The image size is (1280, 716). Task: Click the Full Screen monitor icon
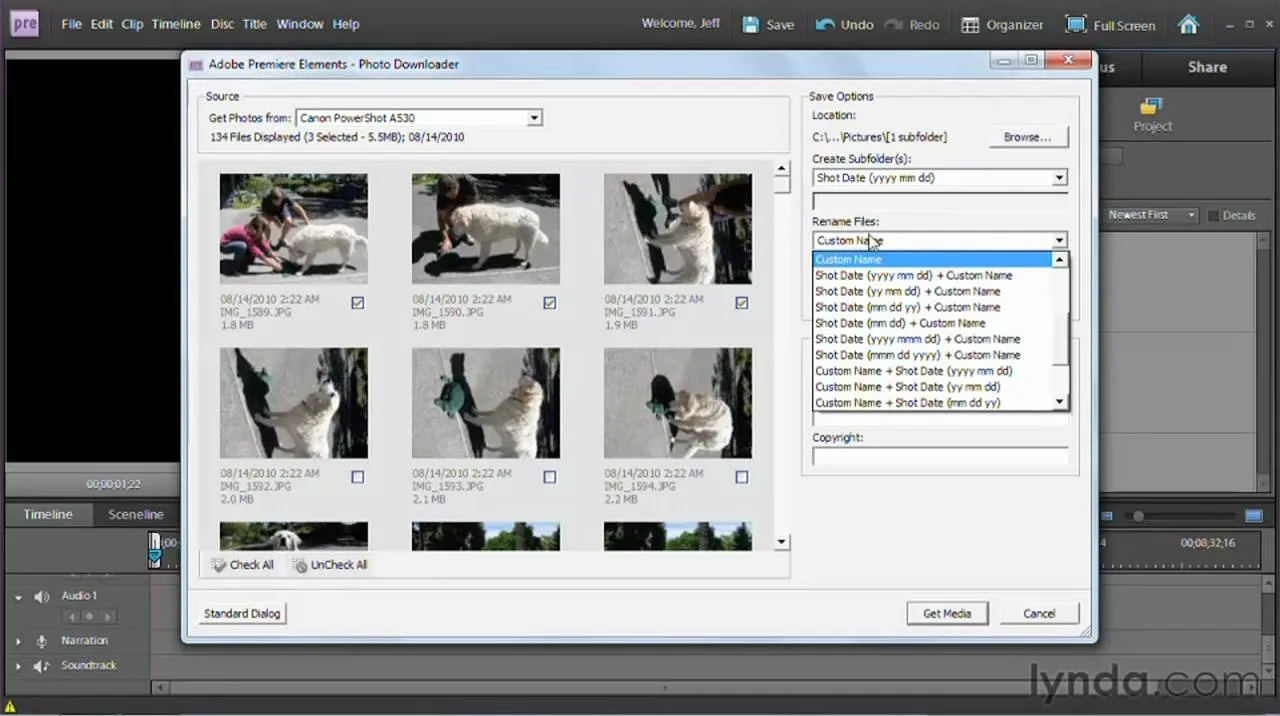(1076, 24)
